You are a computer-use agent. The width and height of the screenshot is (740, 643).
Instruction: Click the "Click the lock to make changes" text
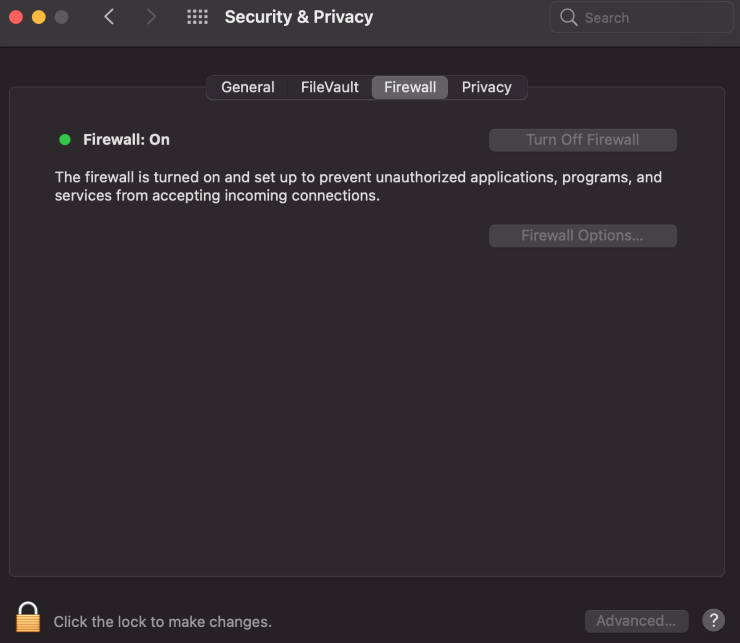[162, 622]
